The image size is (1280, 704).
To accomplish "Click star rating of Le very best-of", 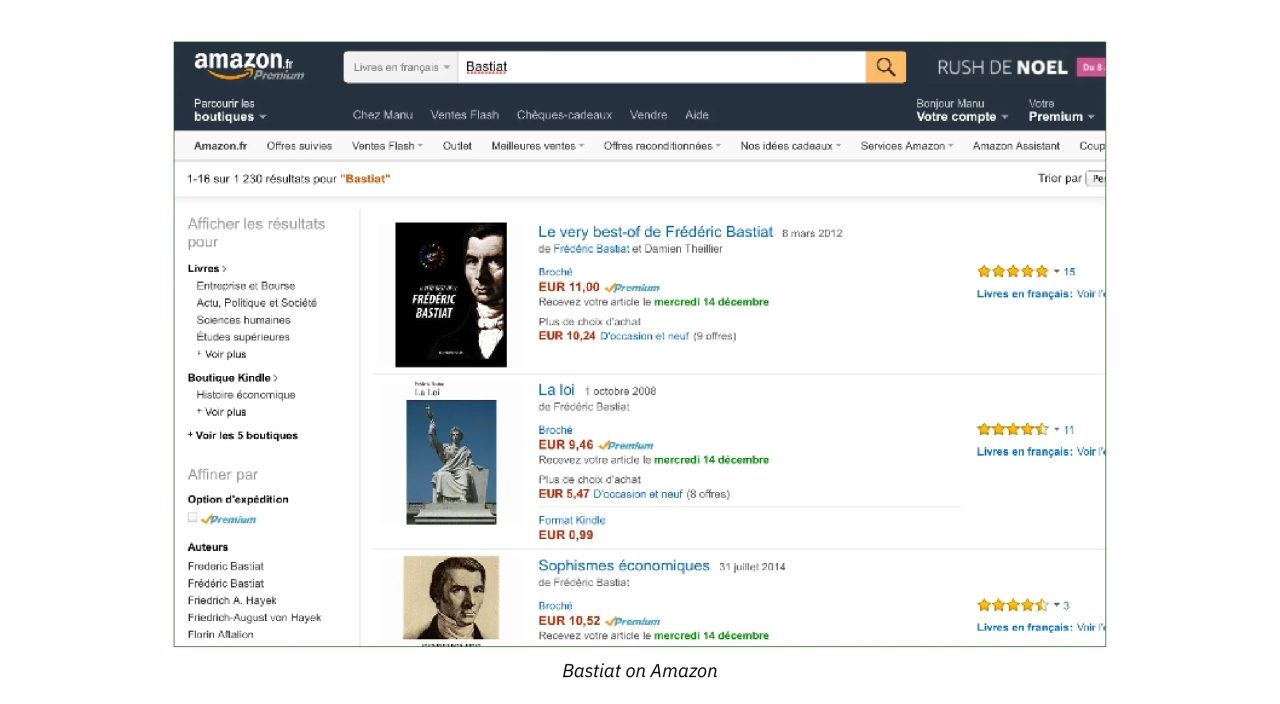I will tap(1012, 271).
